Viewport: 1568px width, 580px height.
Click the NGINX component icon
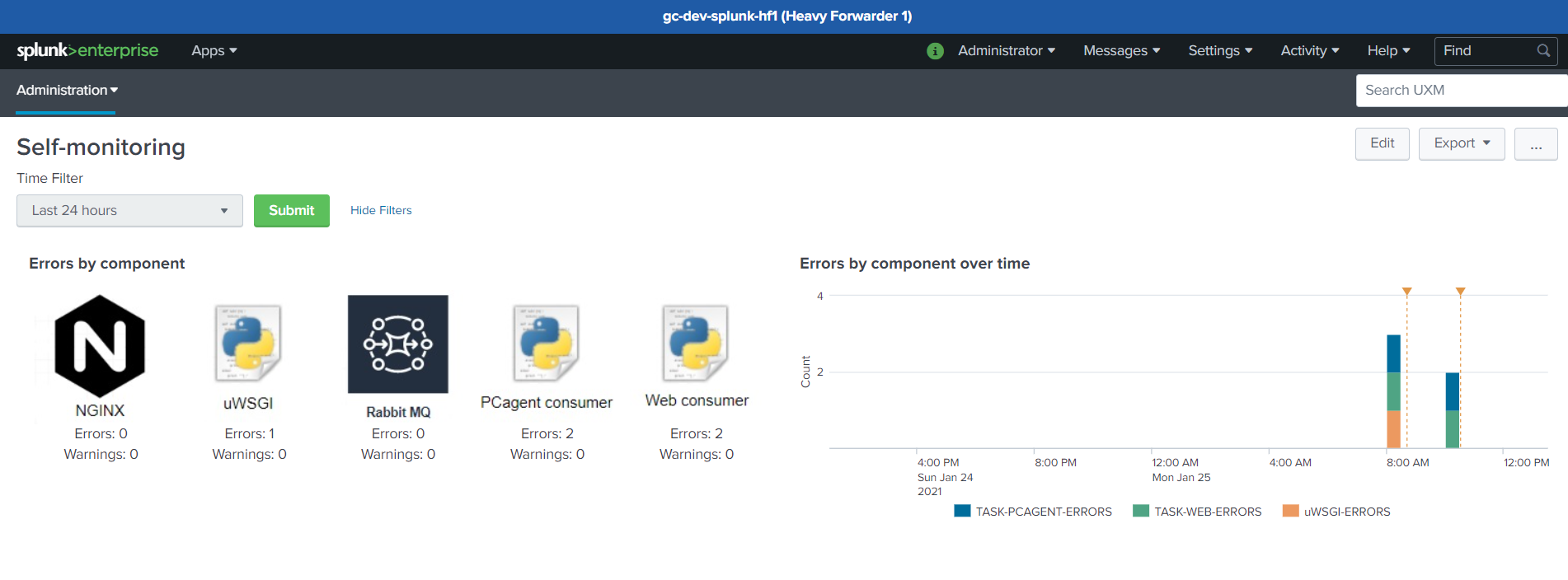(x=100, y=346)
